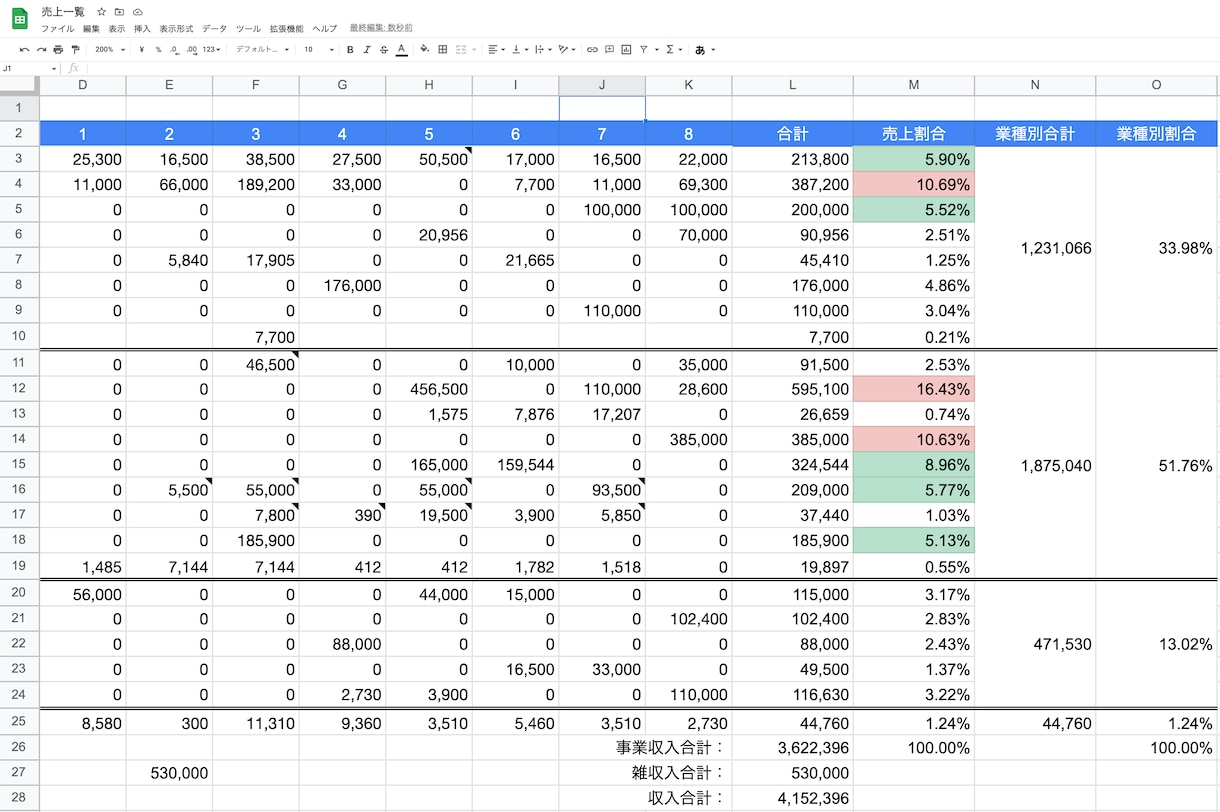
Task: Format as percent
Action: pyautogui.click(x=158, y=49)
